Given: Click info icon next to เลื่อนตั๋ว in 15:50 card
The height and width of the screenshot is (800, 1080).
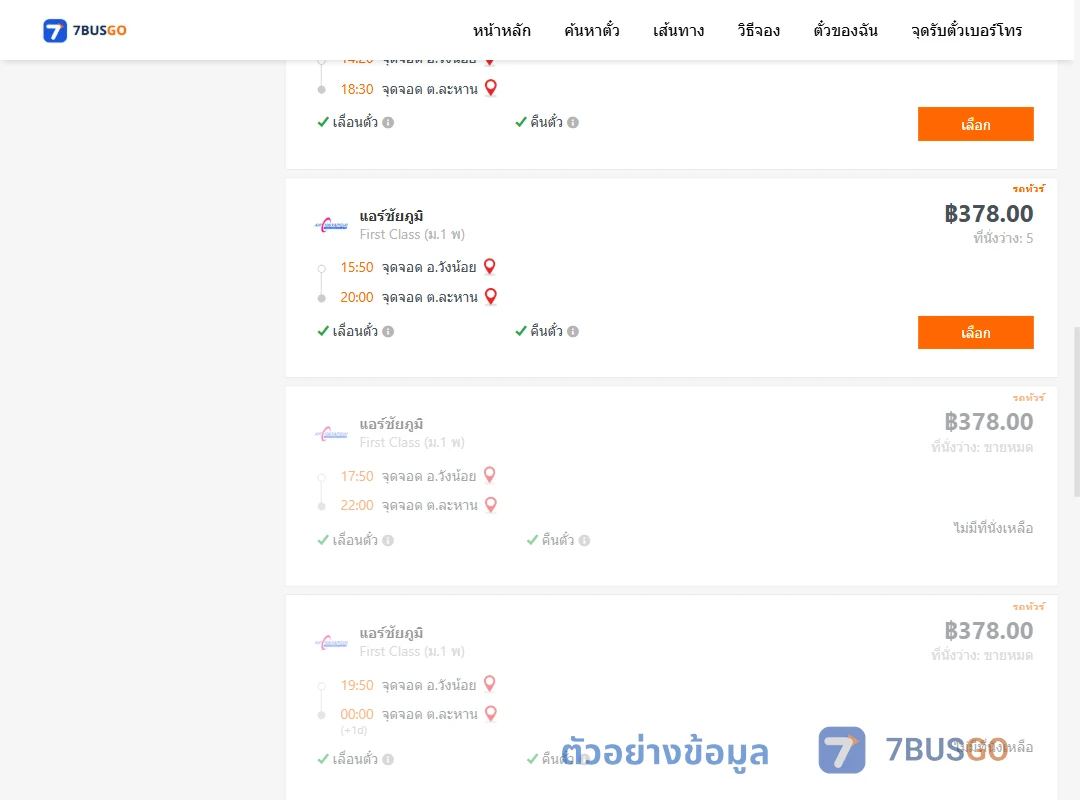Looking at the screenshot, I should pos(388,331).
